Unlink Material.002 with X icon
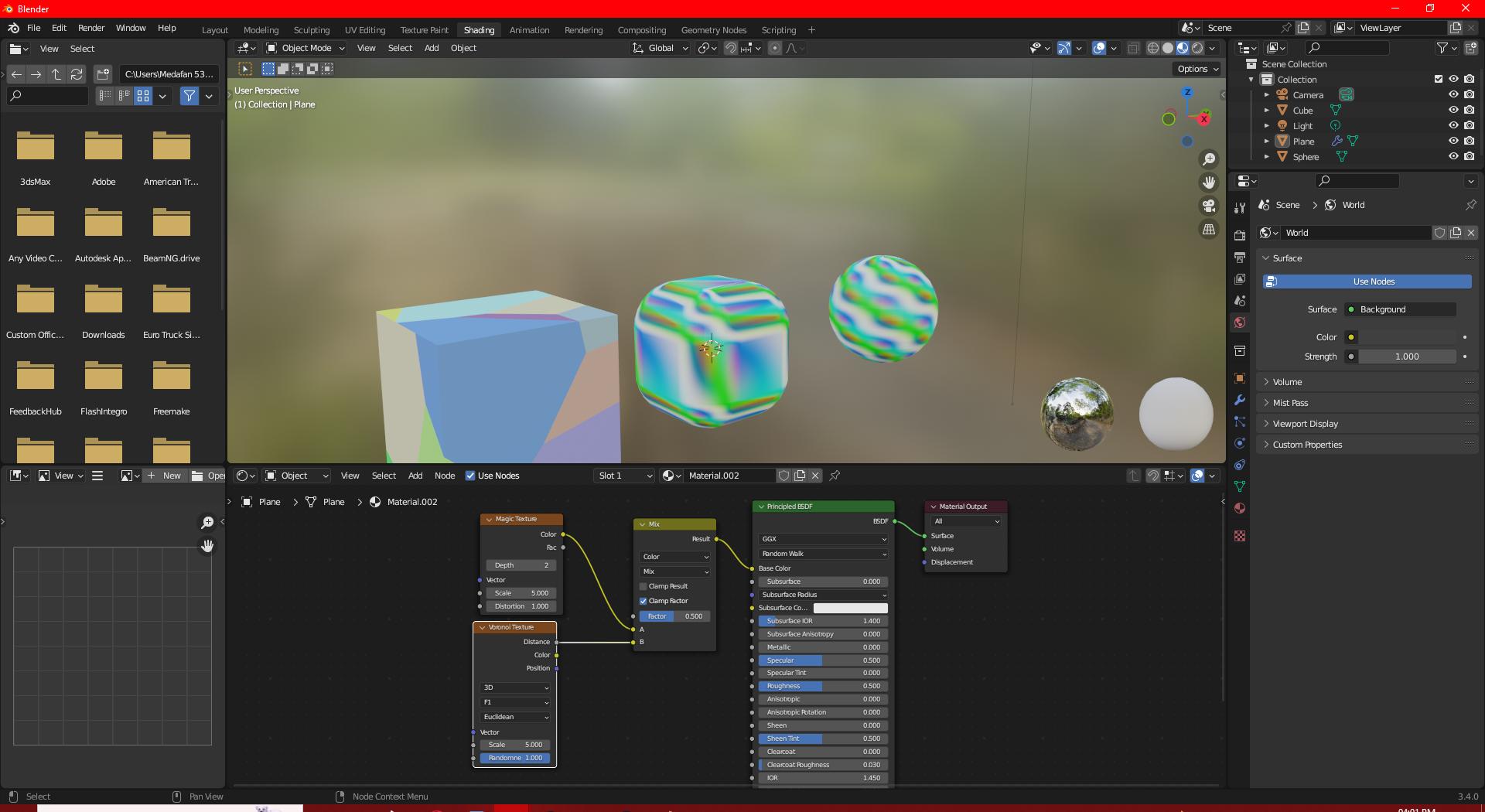 [x=815, y=476]
